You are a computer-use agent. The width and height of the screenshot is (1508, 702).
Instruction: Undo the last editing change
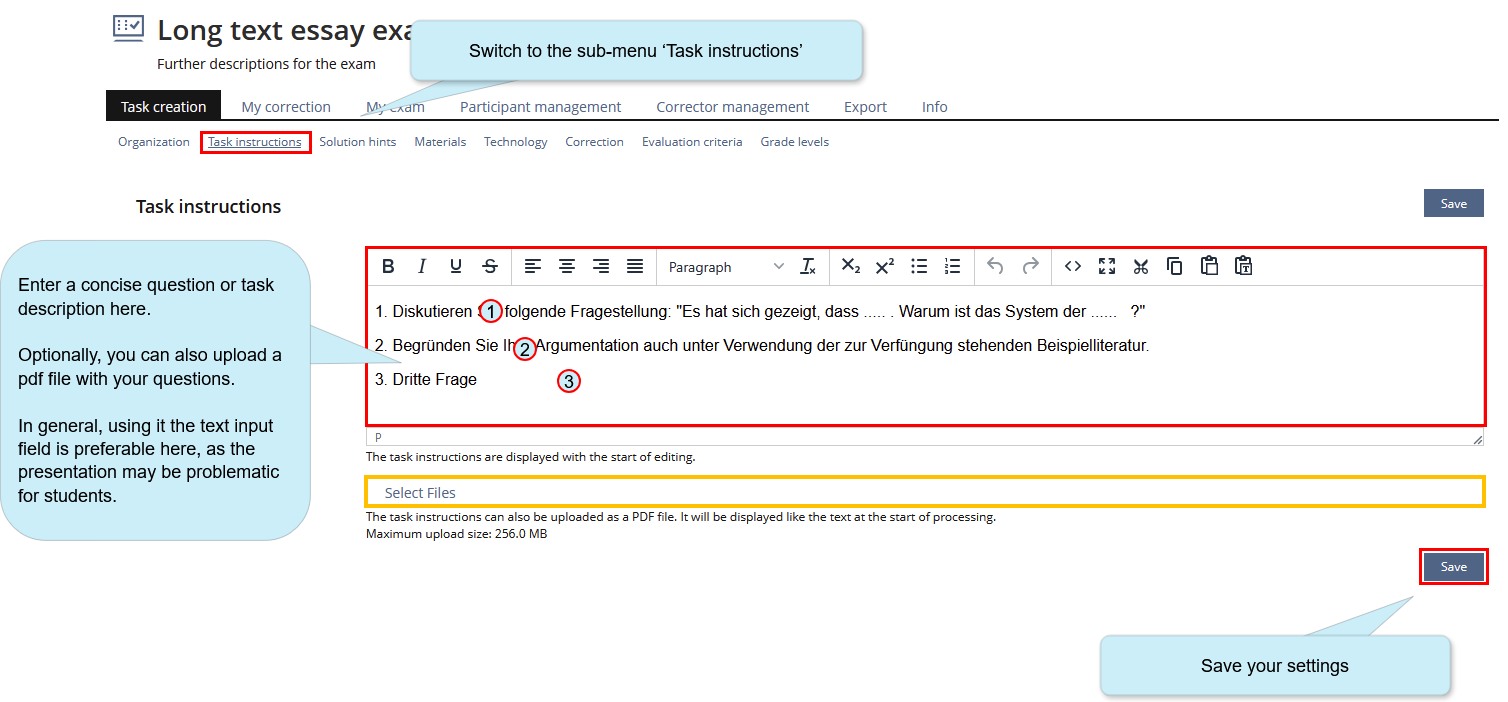(995, 266)
